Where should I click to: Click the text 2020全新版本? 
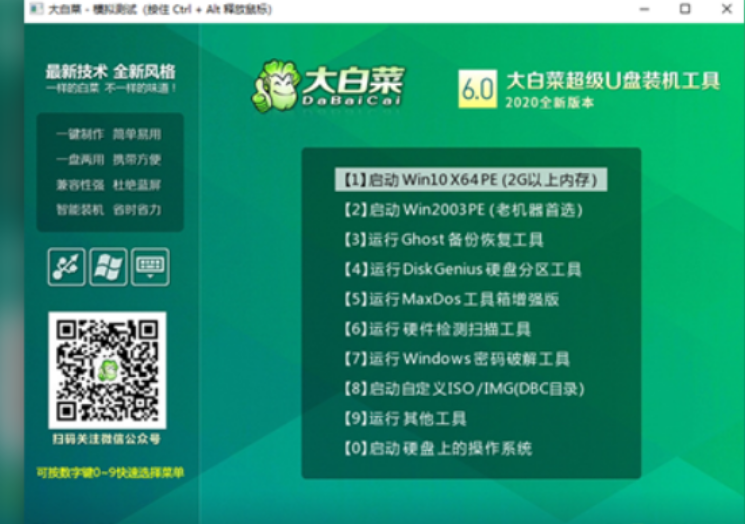click(549, 103)
